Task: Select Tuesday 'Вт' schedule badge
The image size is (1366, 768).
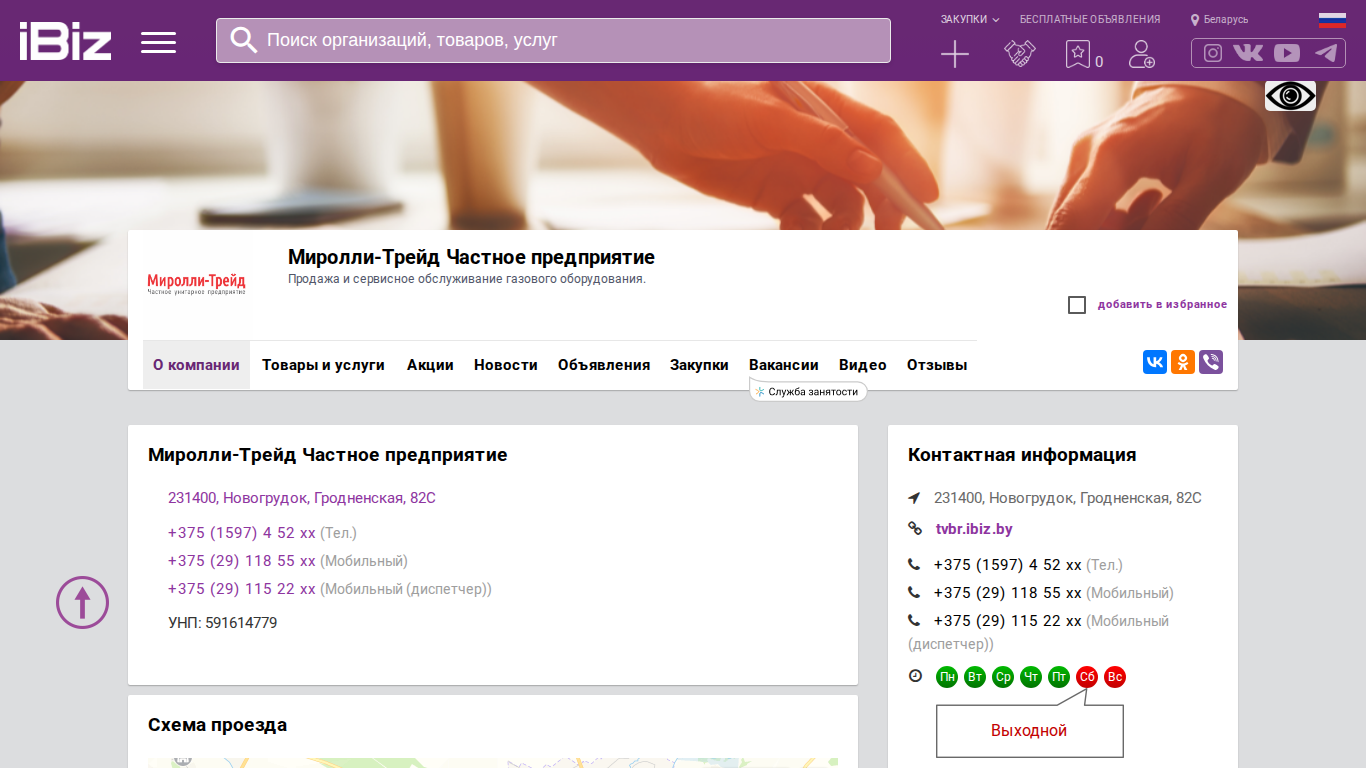Action: 975,677
